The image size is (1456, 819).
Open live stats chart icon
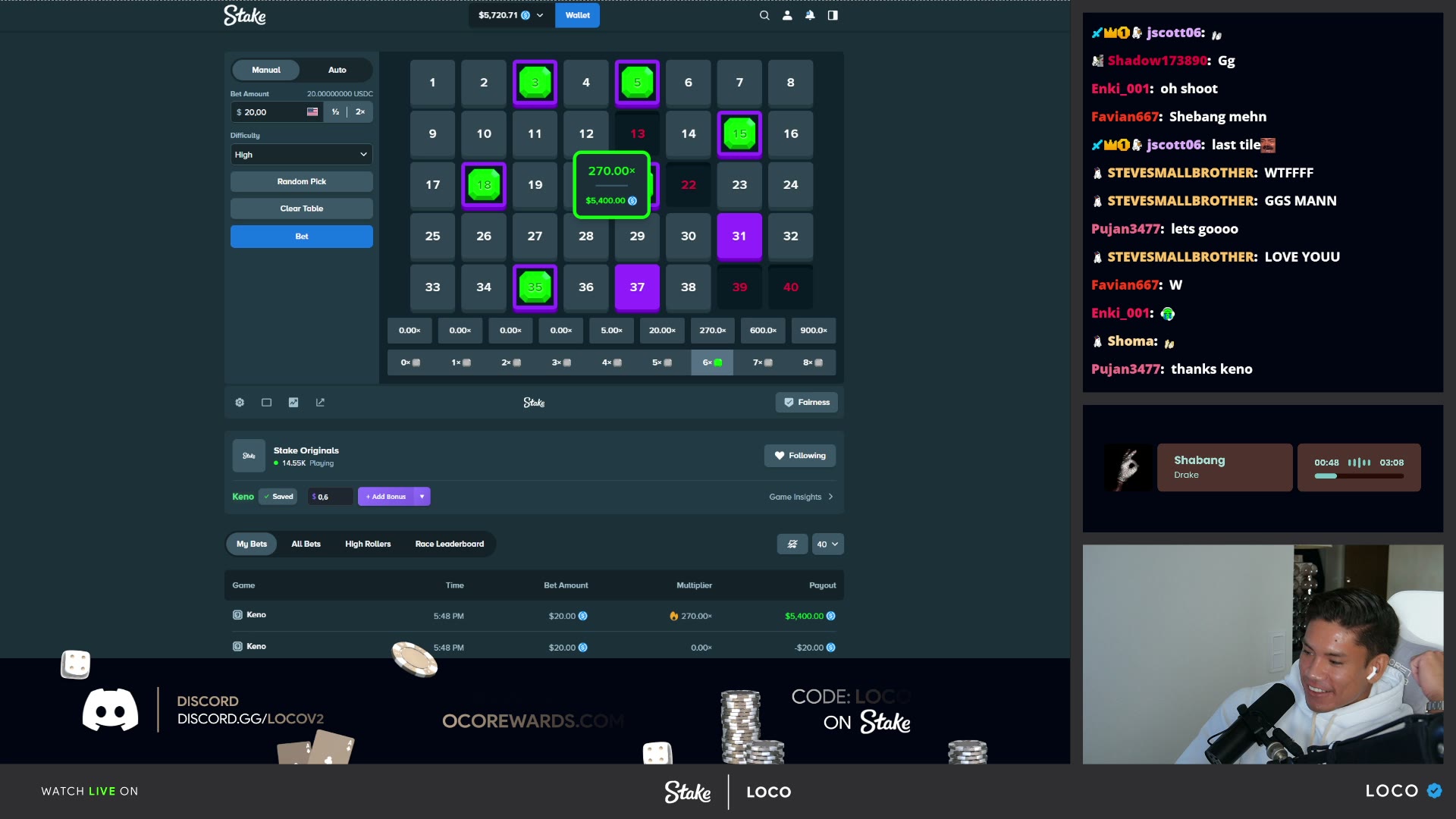pyautogui.click(x=293, y=403)
